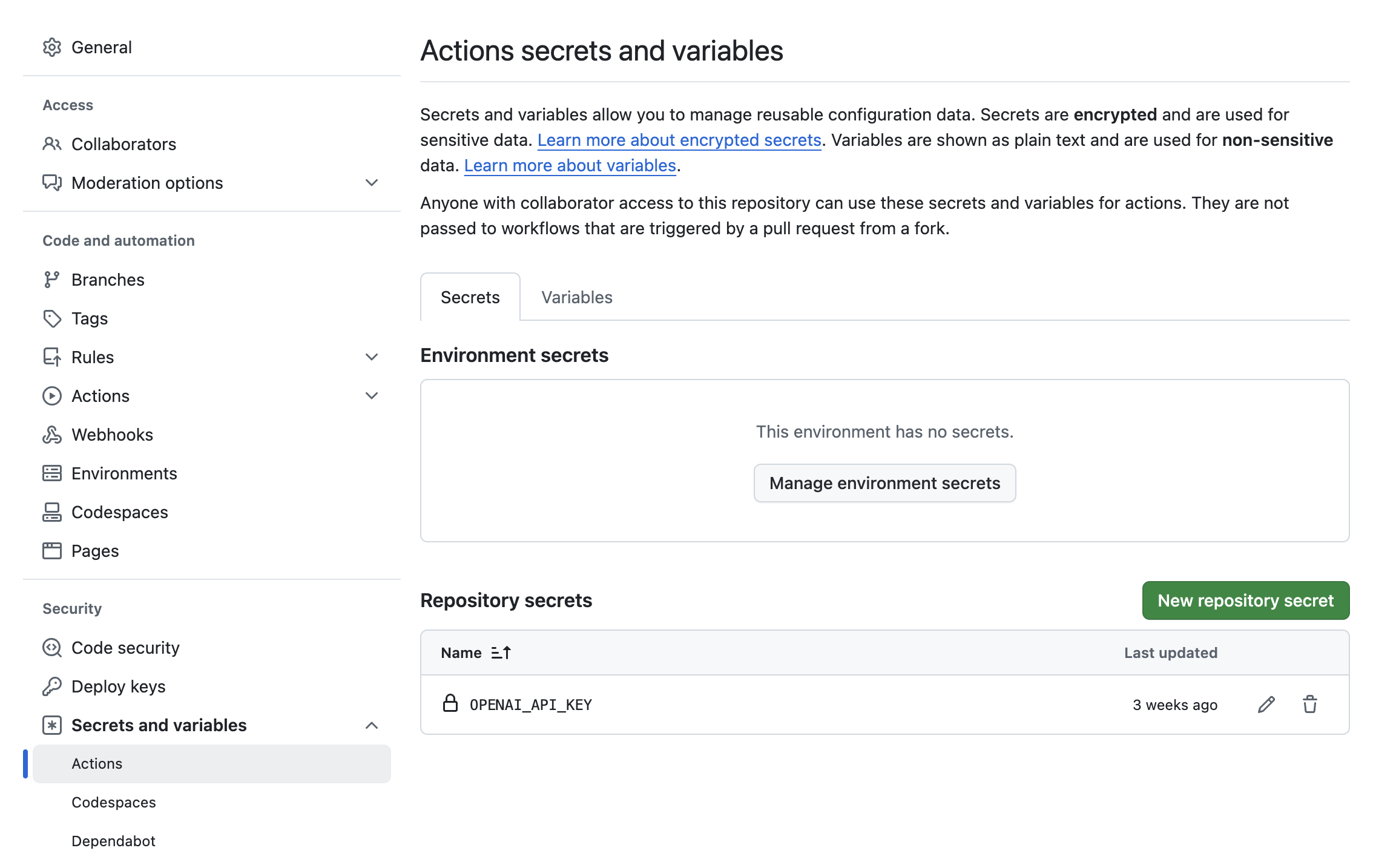Select the Secrets tab
The height and width of the screenshot is (868, 1396).
[470, 297]
